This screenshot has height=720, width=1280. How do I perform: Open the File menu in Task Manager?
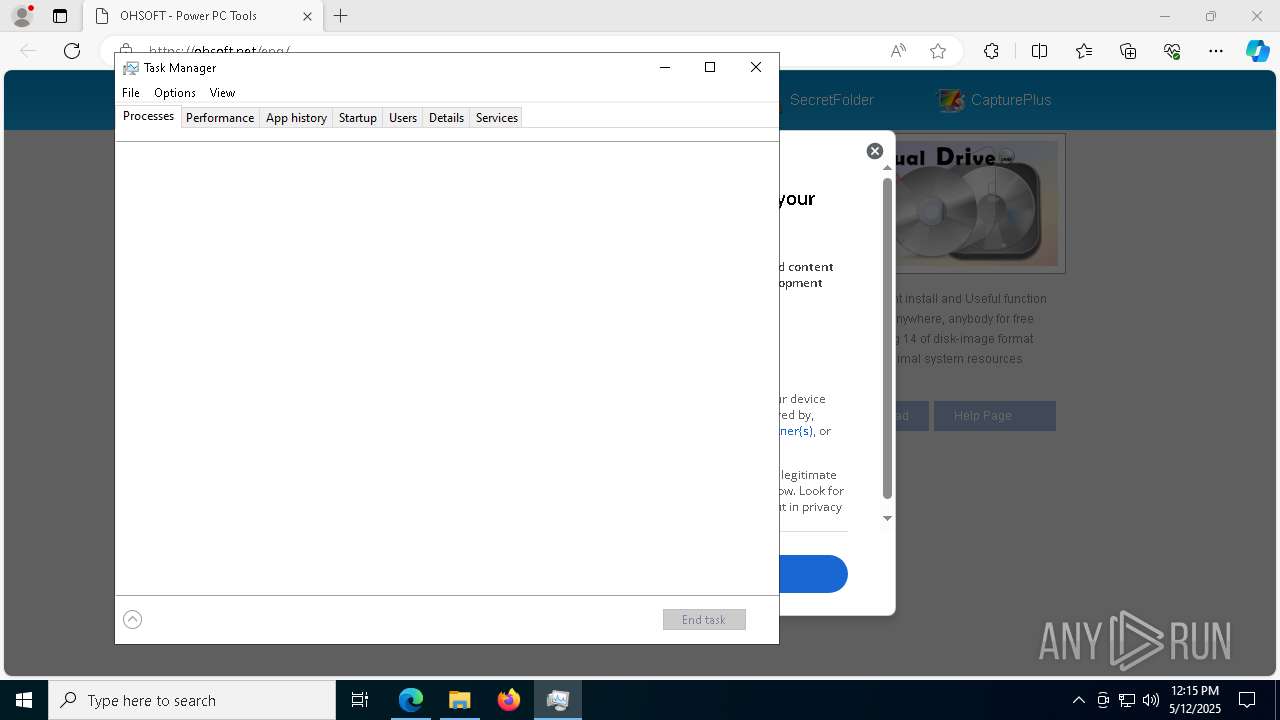[131, 92]
